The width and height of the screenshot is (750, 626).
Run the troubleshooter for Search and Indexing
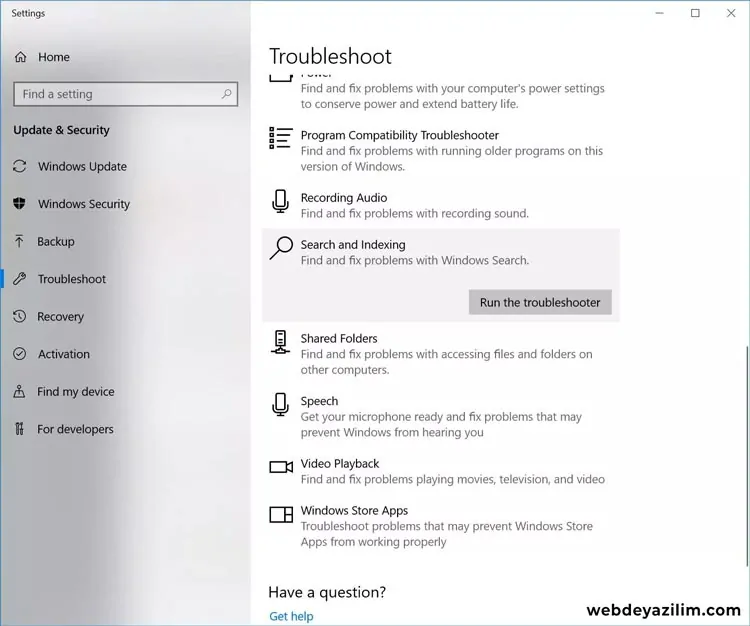pyautogui.click(x=540, y=302)
